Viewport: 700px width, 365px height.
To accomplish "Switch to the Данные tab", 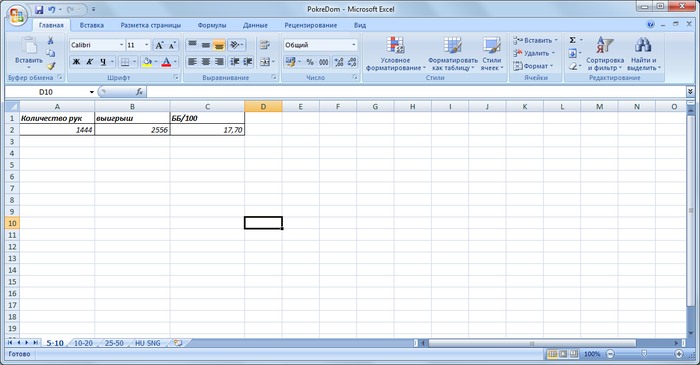I will click(255, 25).
